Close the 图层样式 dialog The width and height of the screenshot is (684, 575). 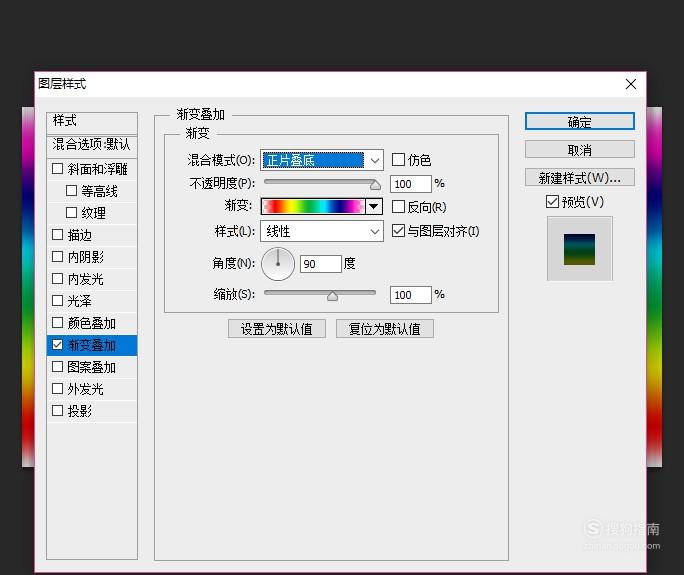[631, 84]
